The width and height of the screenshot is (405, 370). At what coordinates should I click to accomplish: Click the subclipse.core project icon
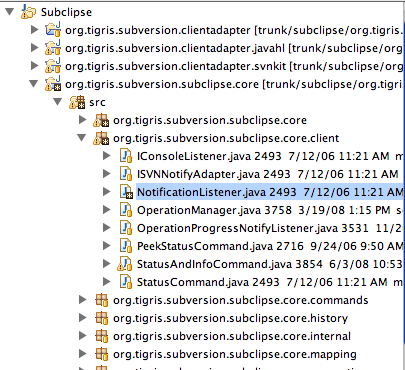tap(53, 84)
